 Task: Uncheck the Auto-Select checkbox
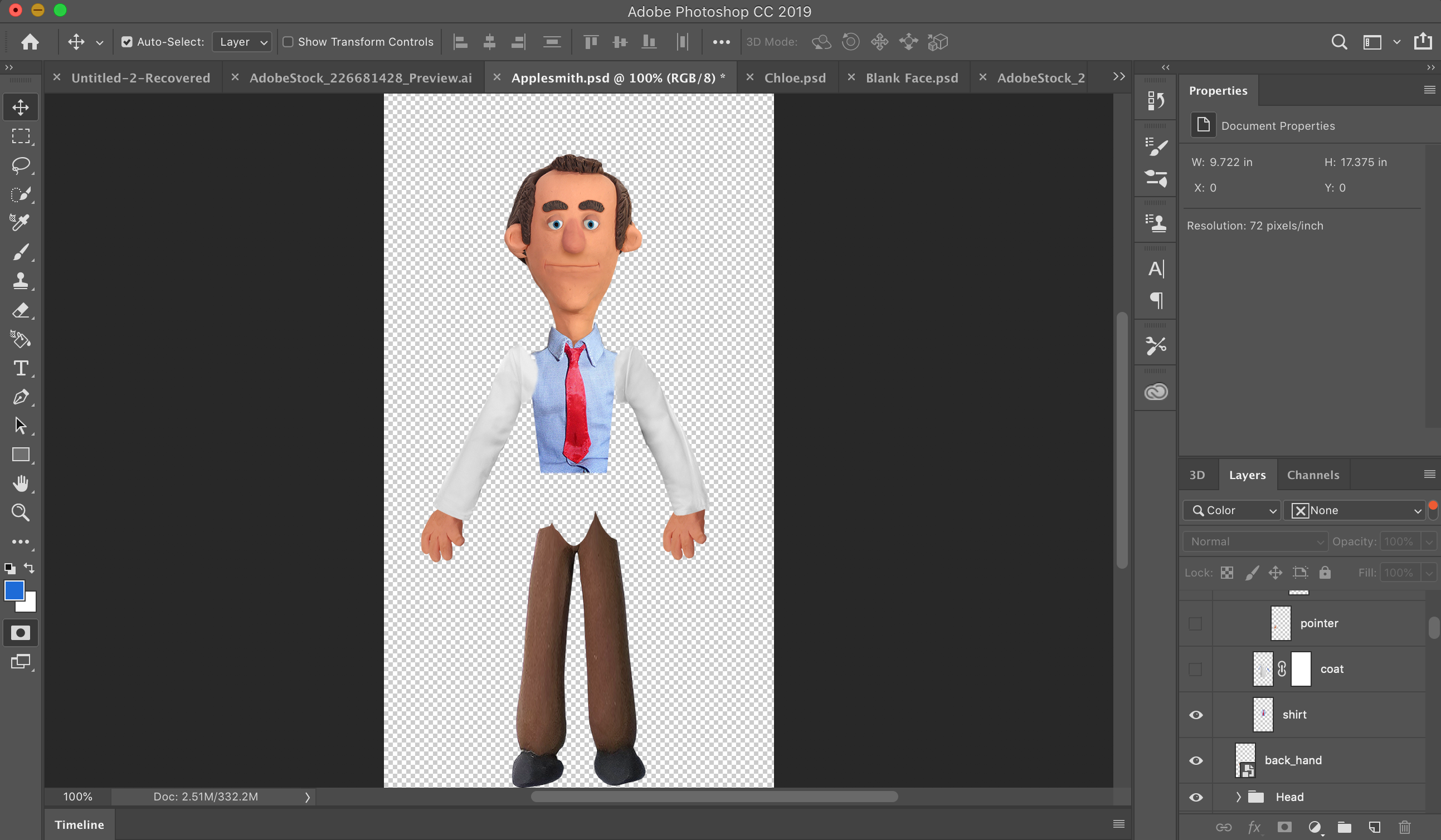(x=127, y=42)
